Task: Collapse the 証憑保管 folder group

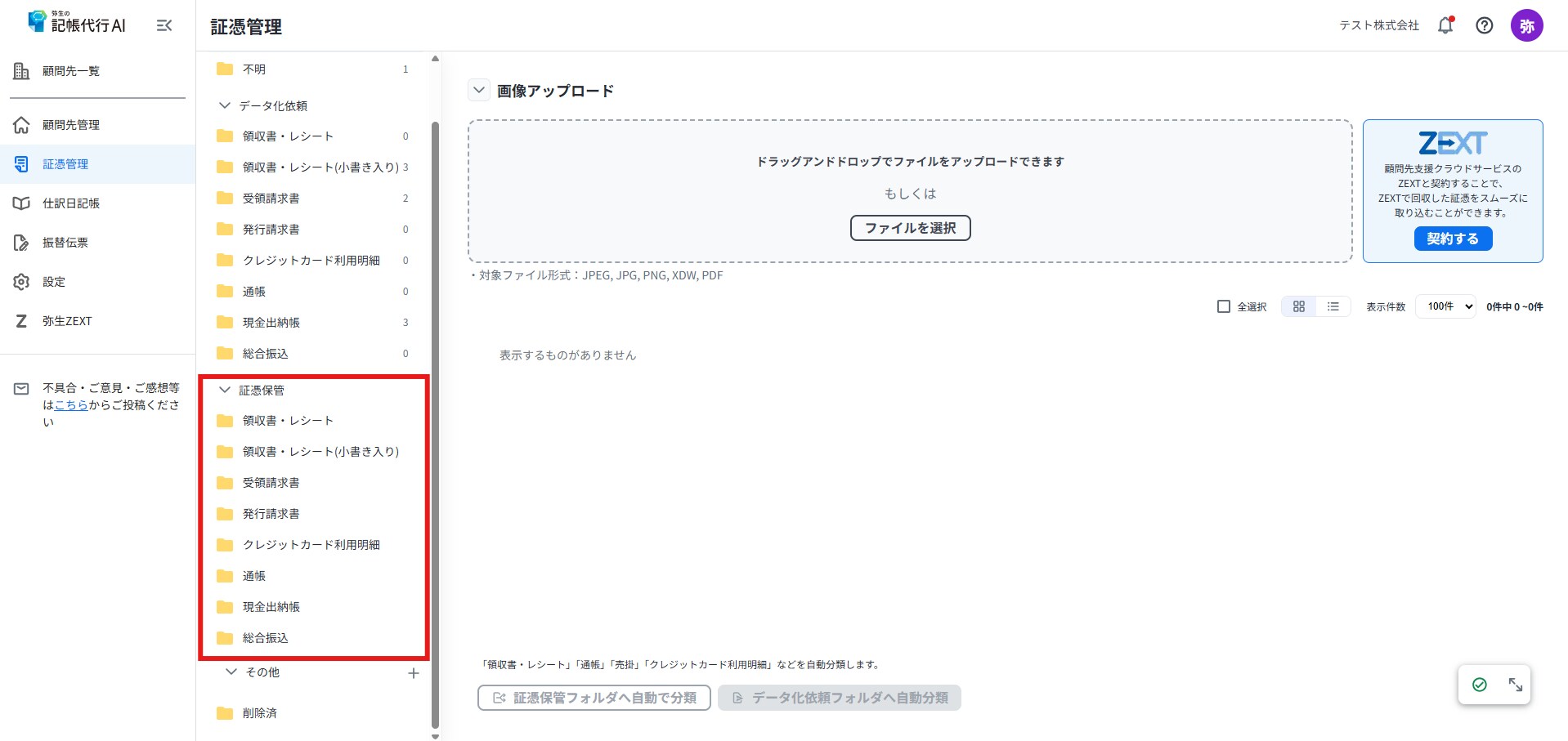Action: tap(225, 390)
